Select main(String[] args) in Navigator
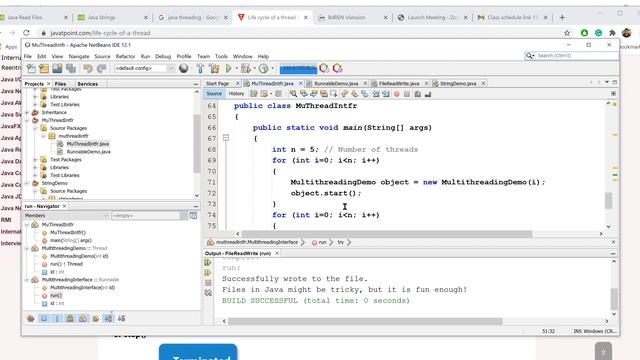This screenshot has height=360, width=640. [x=71, y=240]
